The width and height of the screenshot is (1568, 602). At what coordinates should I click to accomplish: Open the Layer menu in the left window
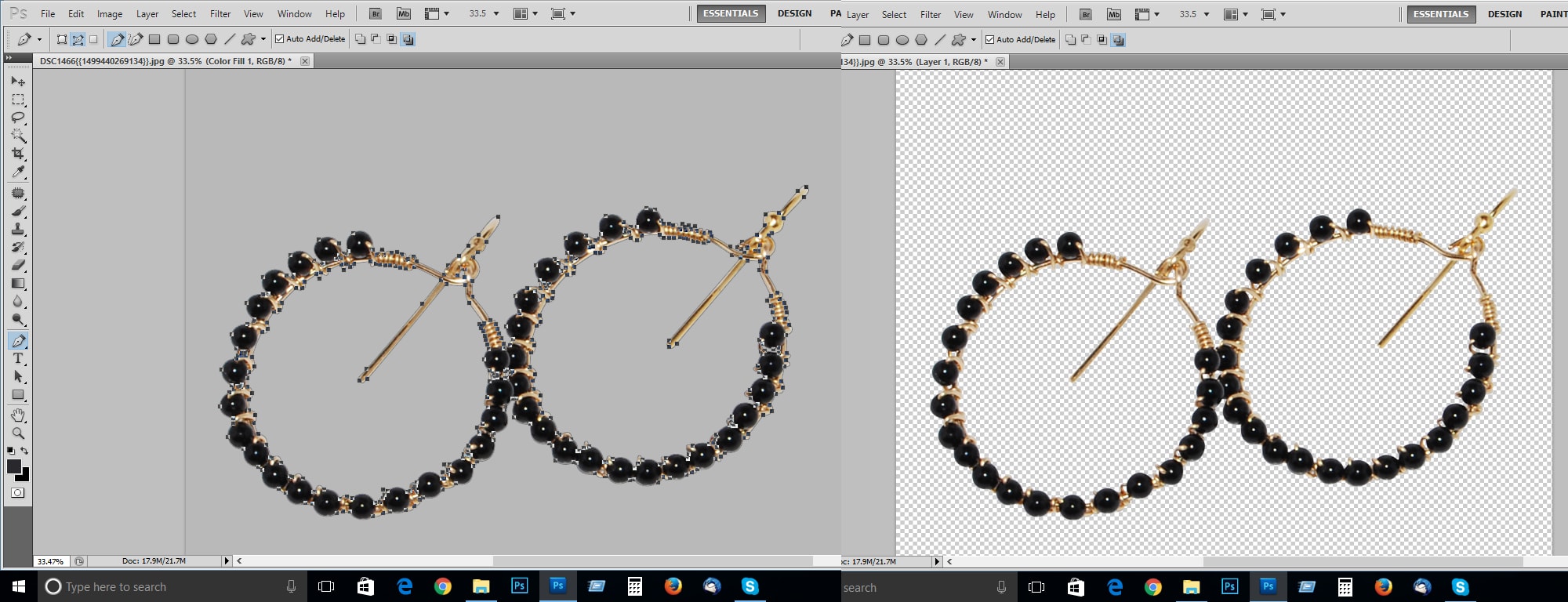(x=147, y=13)
